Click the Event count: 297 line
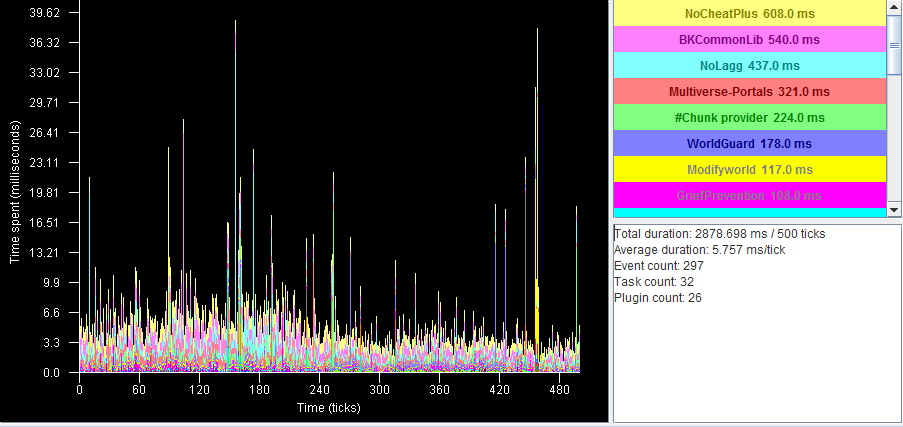 tap(659, 266)
